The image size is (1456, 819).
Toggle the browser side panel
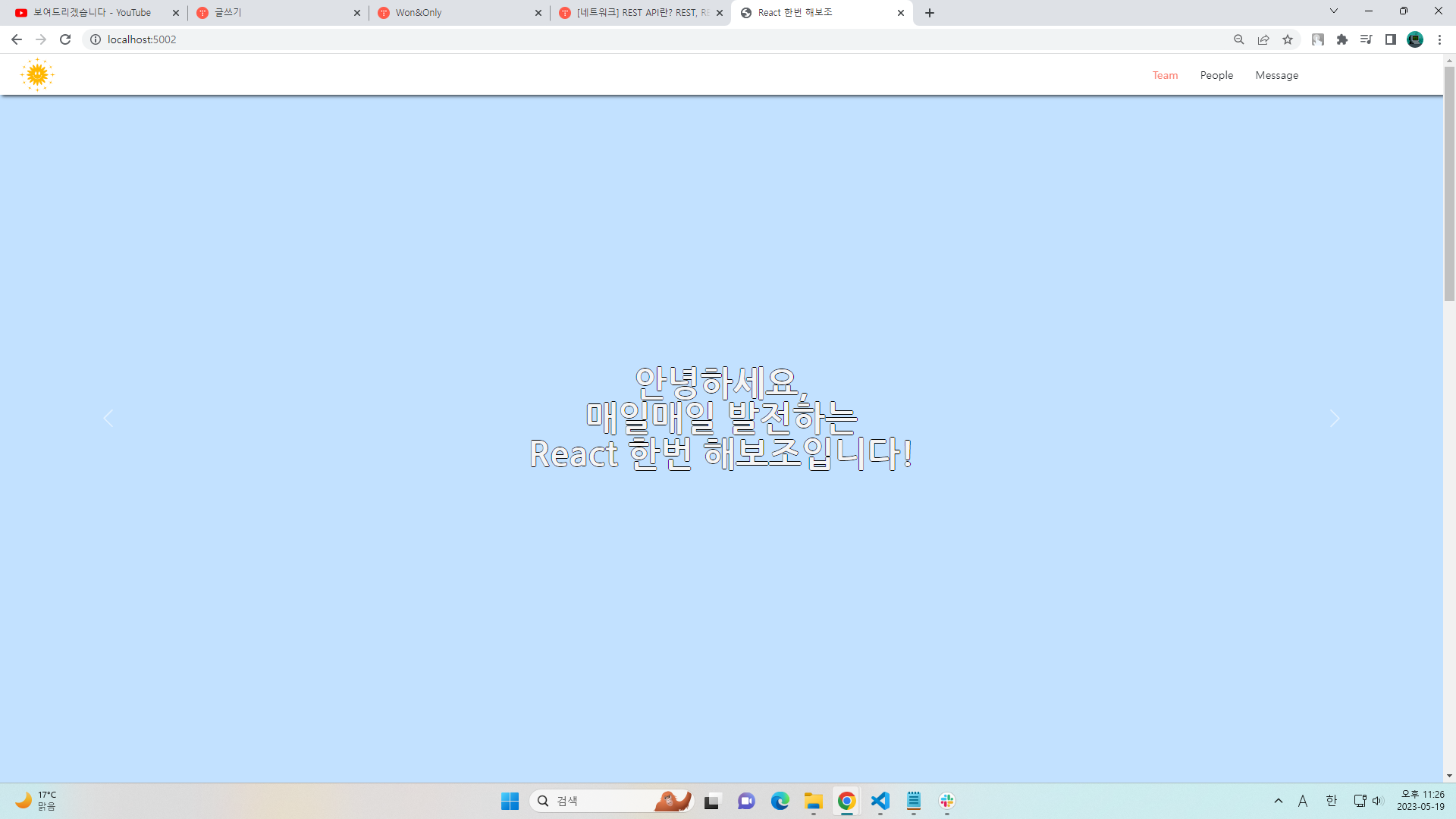[1391, 39]
